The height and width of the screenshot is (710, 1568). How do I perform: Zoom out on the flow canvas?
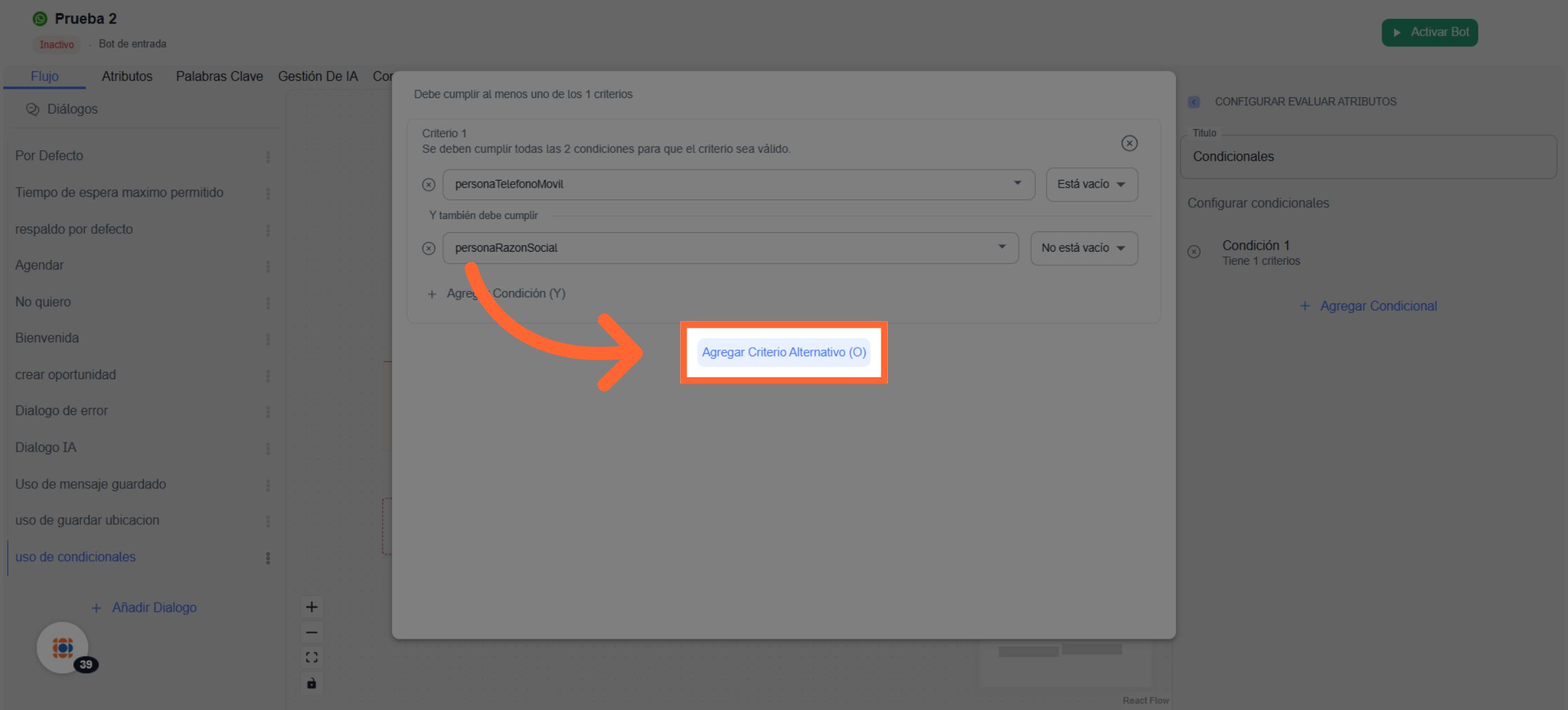click(x=312, y=632)
